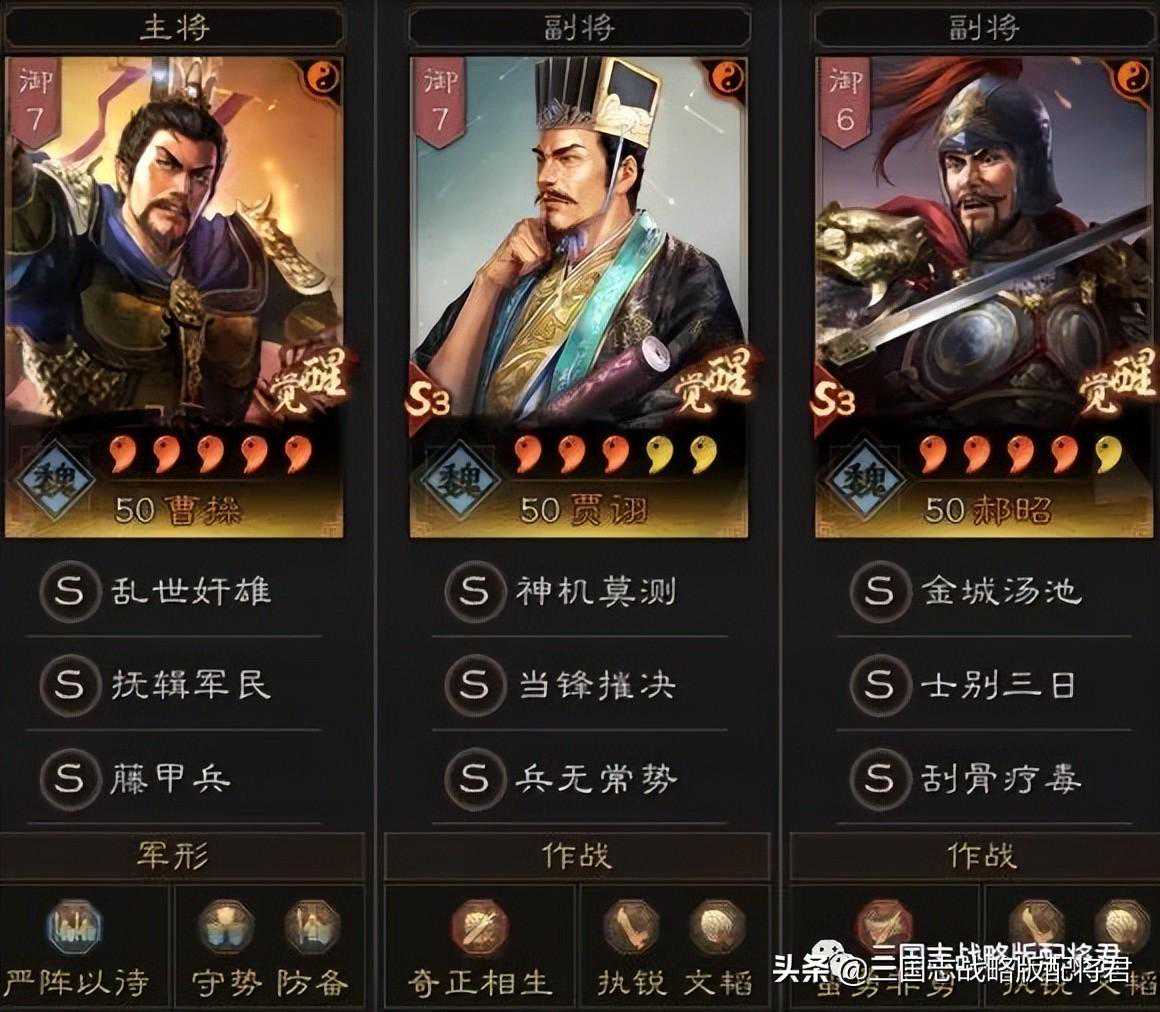Tap the 严阵以待 formation icon

[x=74, y=927]
